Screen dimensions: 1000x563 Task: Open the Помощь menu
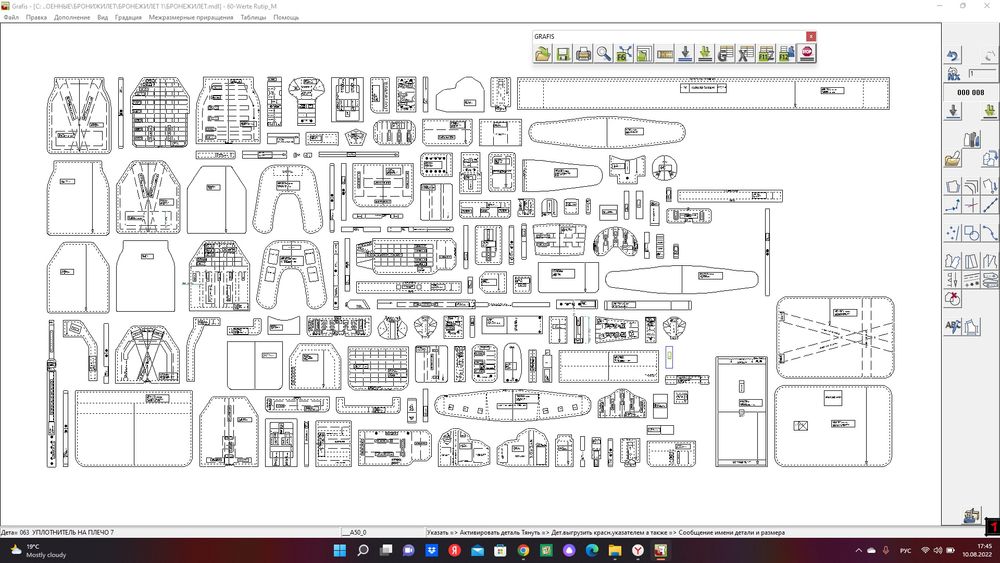click(x=286, y=17)
